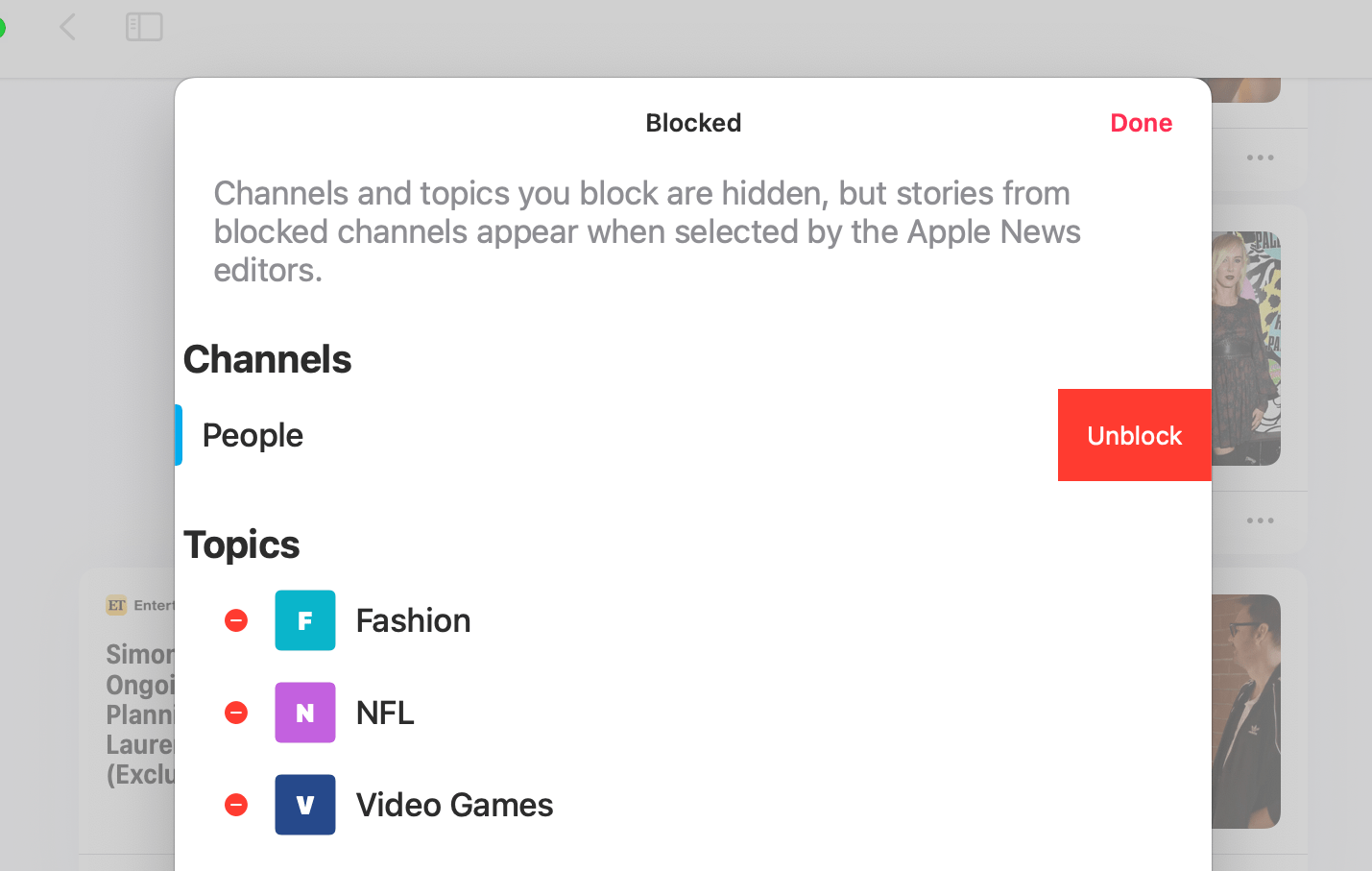
Task: Remove NFL from blocked topics
Action: coord(236,713)
